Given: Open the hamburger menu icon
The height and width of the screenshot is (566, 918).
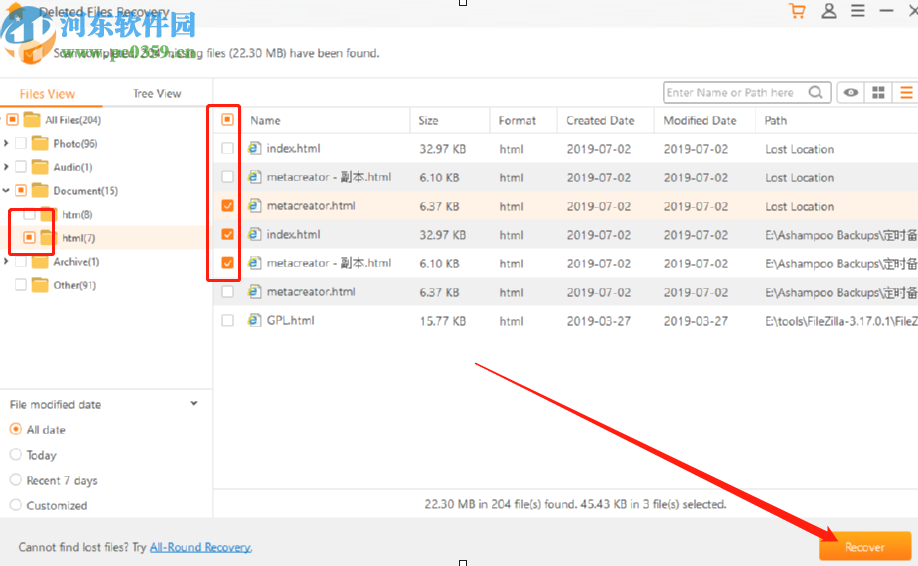Looking at the screenshot, I should pyautogui.click(x=858, y=11).
